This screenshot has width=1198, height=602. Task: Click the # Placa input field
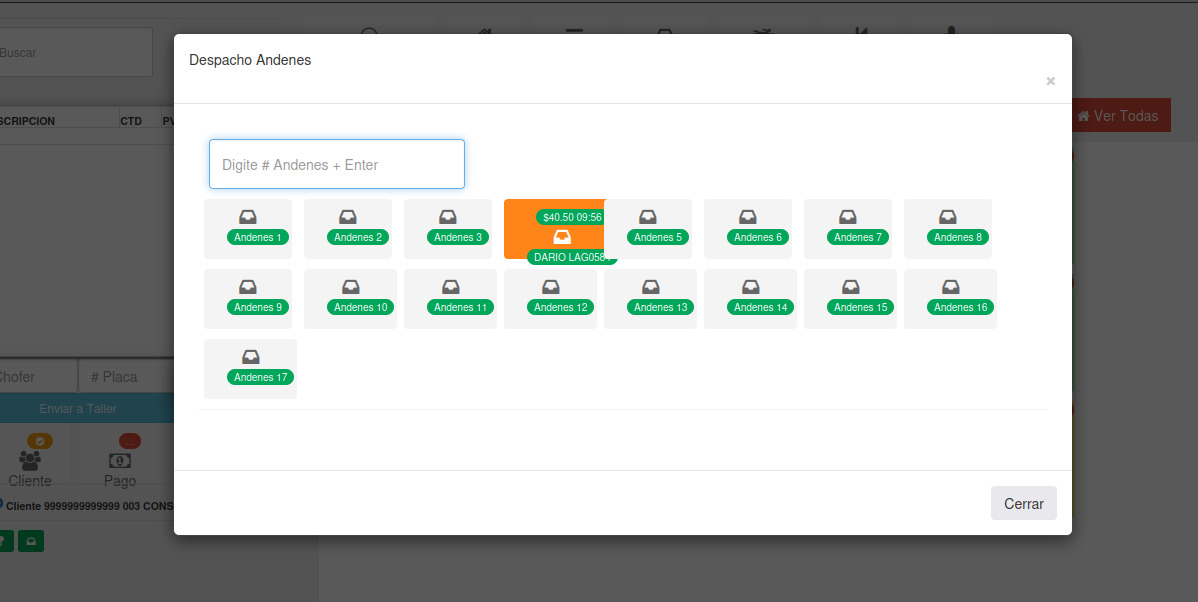pyautogui.click(x=126, y=377)
